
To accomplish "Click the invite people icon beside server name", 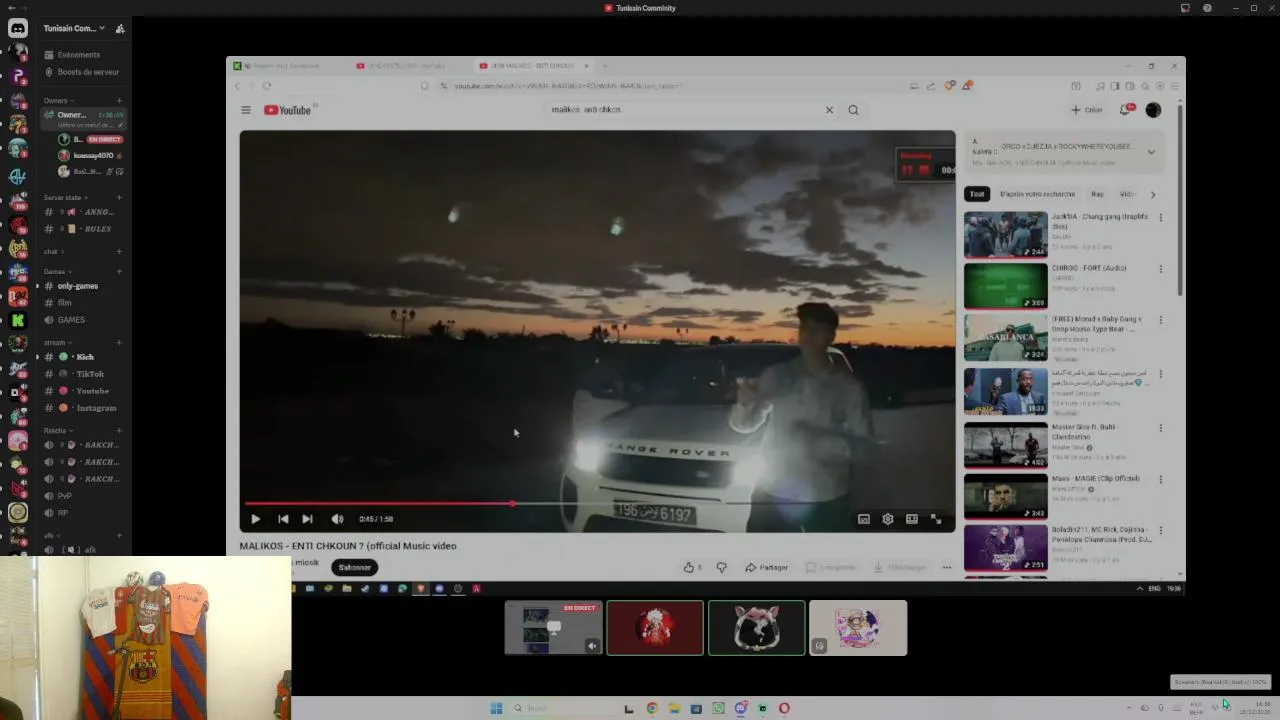I will point(120,28).
